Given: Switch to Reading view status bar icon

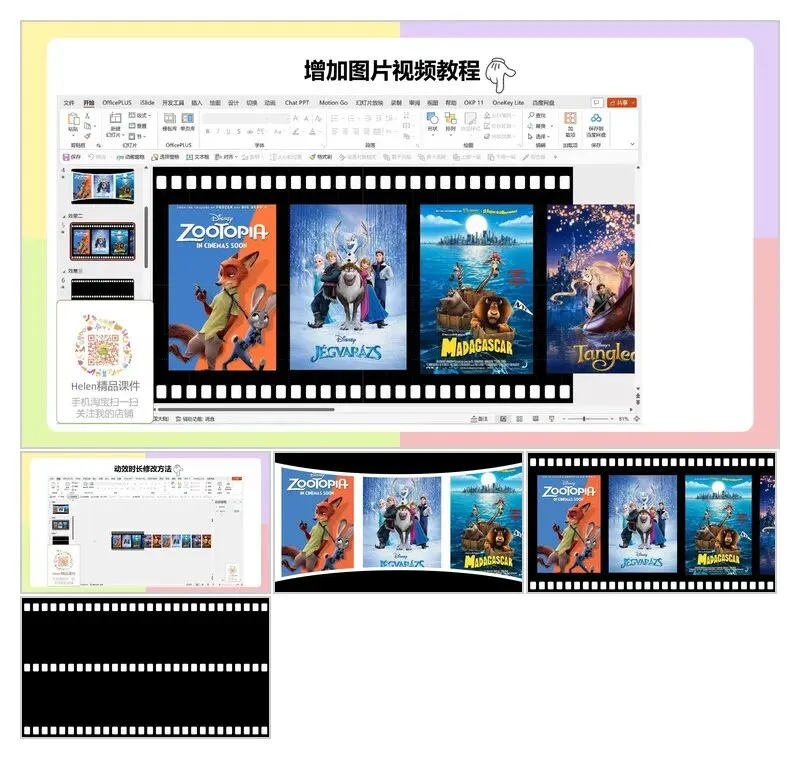Looking at the screenshot, I should (x=535, y=419).
